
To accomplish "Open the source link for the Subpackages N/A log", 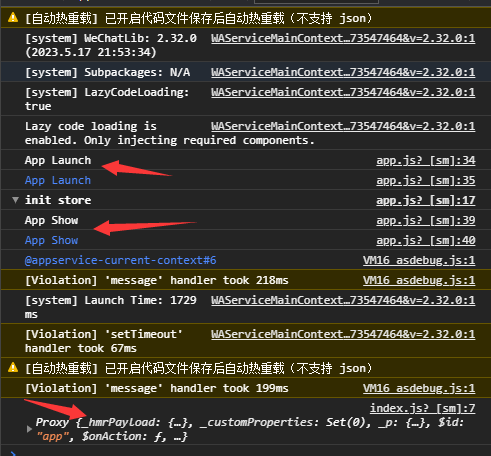I will 343,72.
